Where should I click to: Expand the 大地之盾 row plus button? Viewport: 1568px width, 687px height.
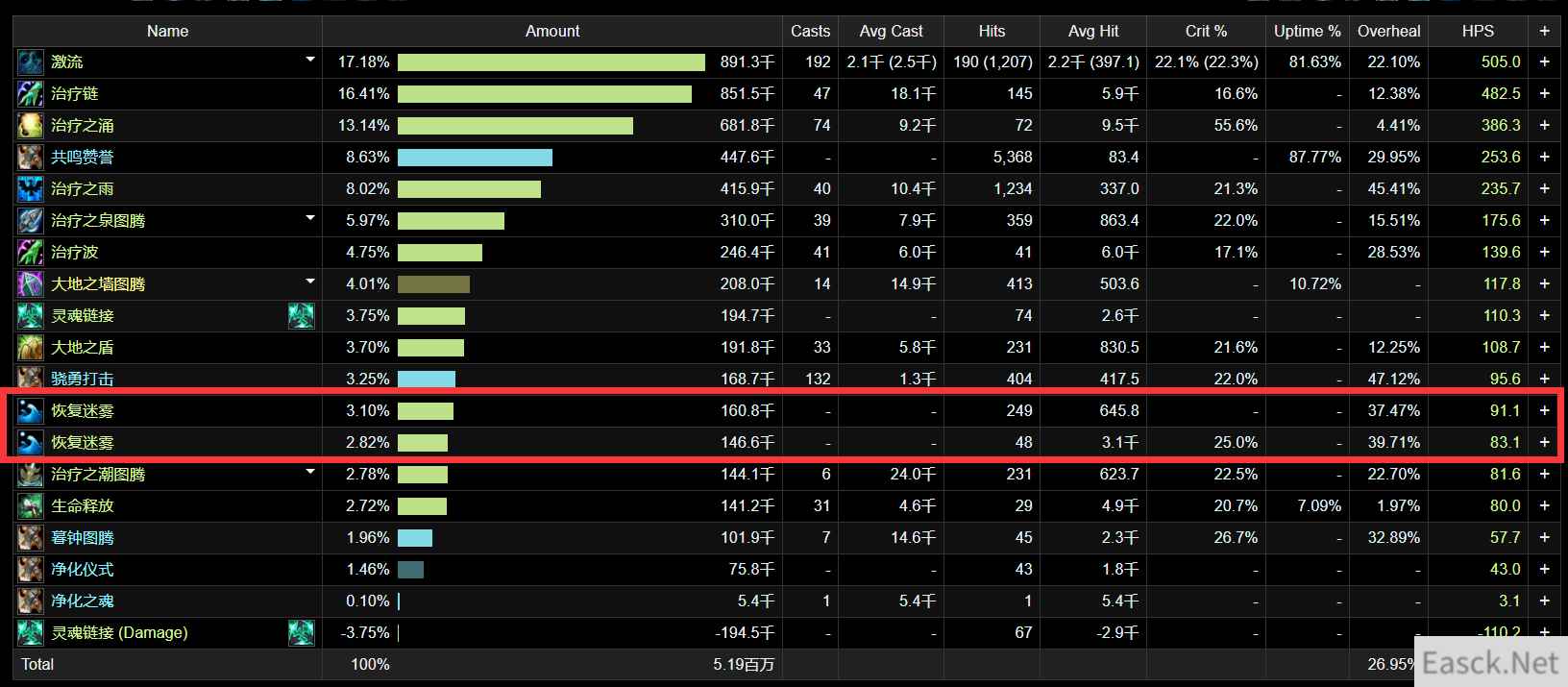click(1544, 347)
